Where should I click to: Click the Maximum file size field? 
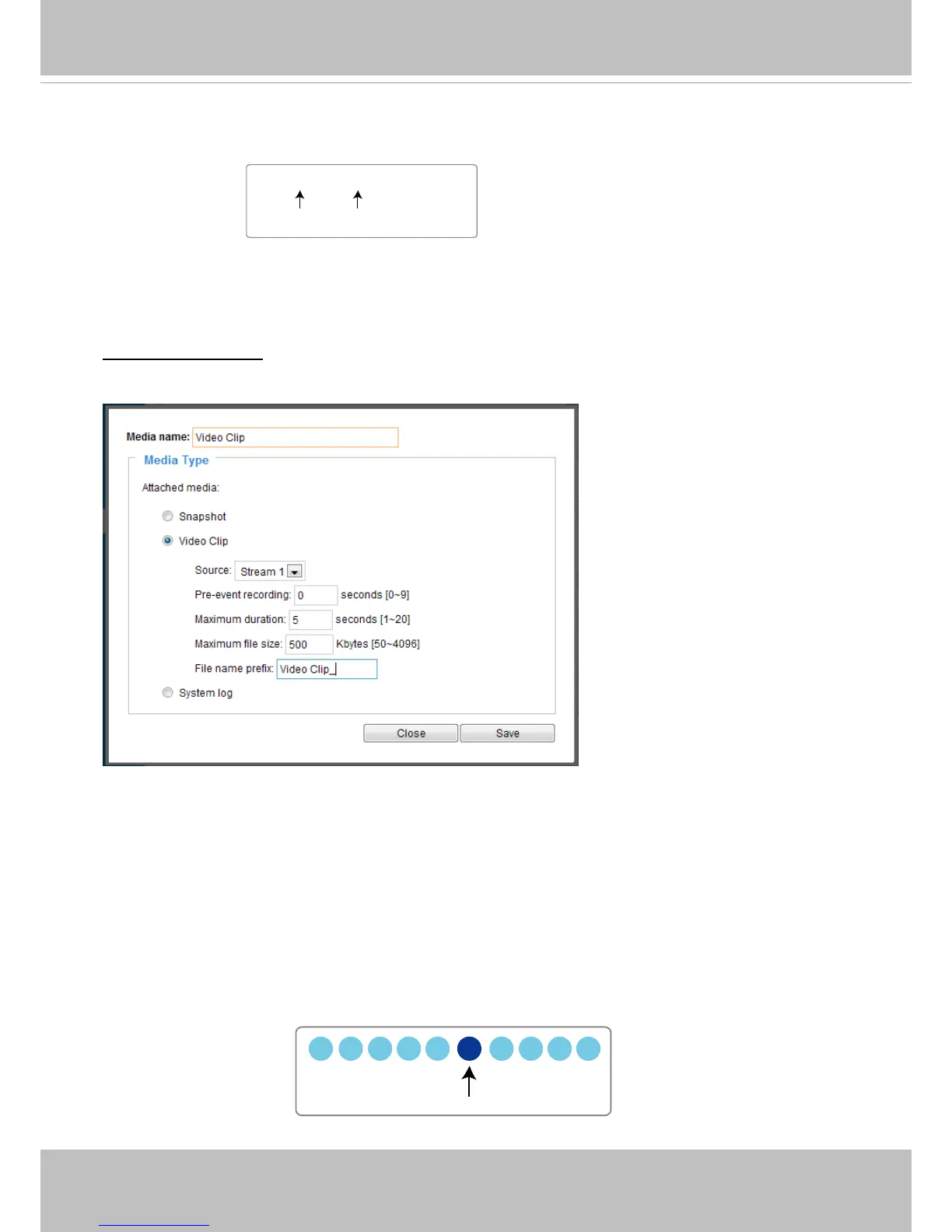[x=309, y=644]
